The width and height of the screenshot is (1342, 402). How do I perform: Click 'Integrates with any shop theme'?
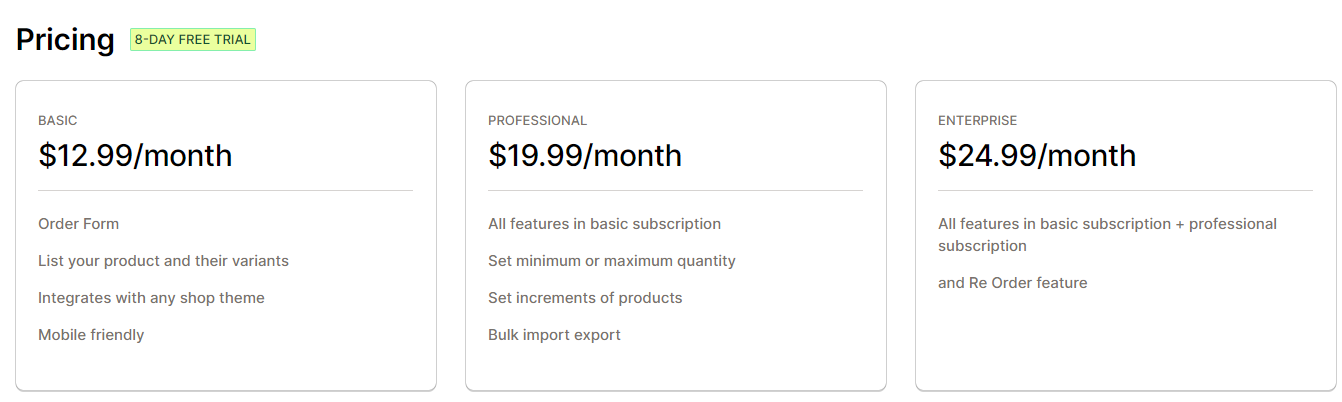[x=151, y=298]
